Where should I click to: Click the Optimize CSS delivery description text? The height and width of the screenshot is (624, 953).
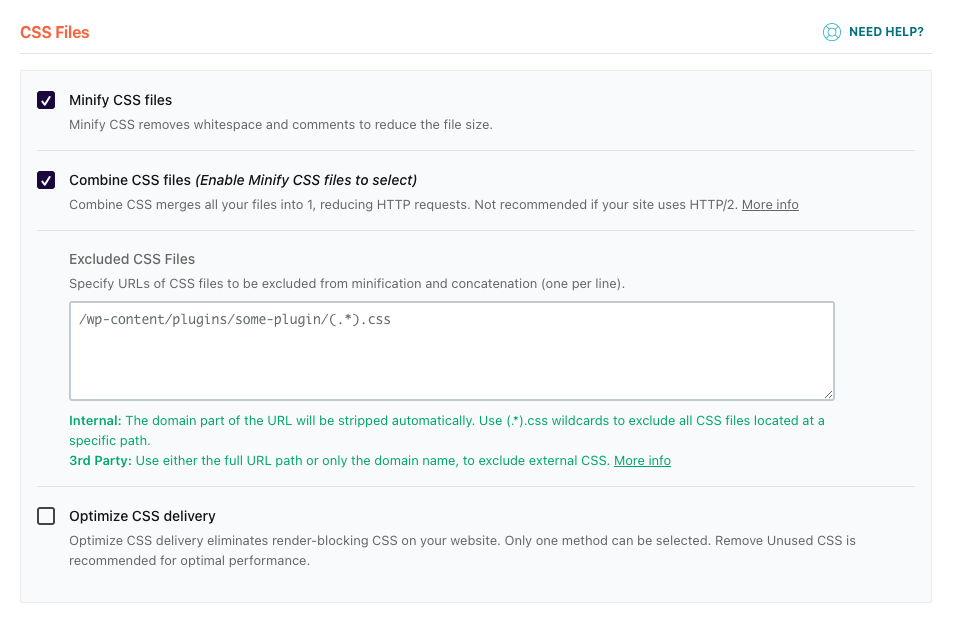coord(462,550)
